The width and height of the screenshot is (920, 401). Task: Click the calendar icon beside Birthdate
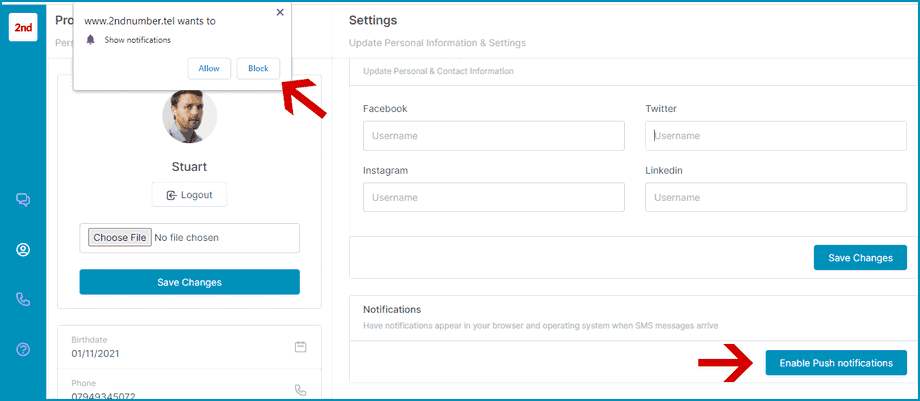click(x=300, y=347)
